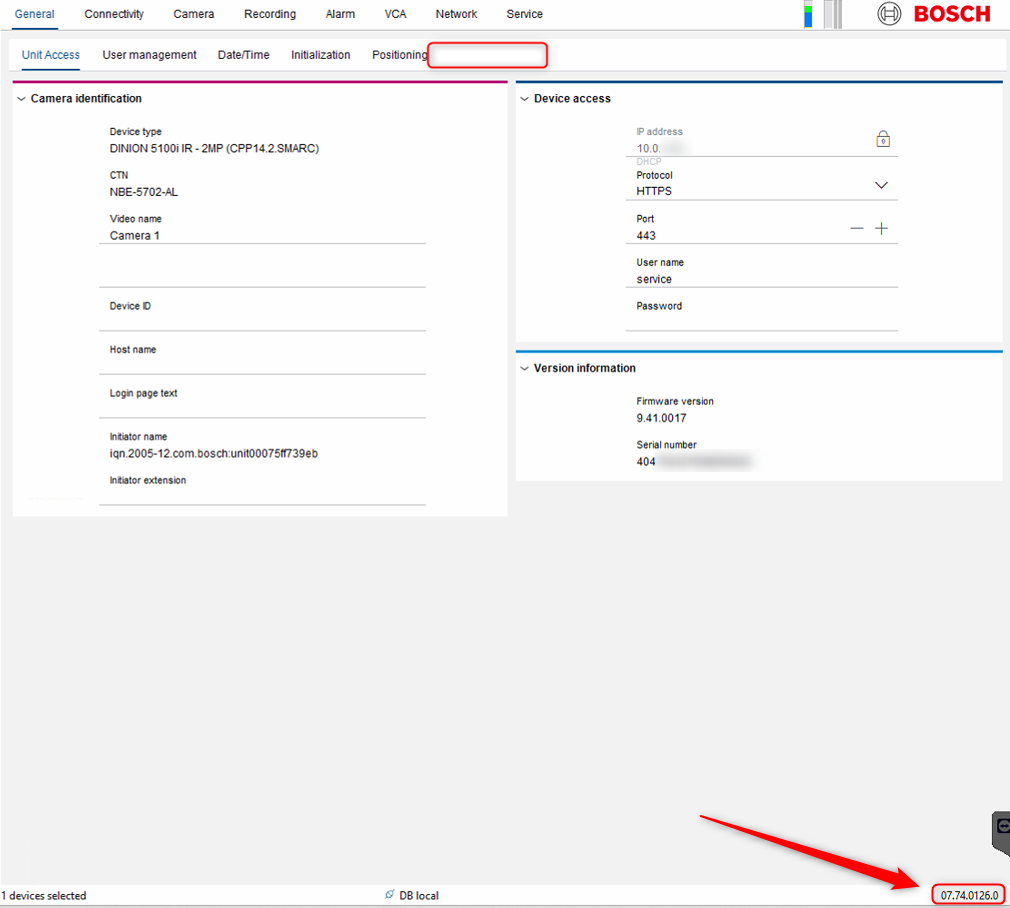This screenshot has width=1010, height=908.
Task: Collapse the Camera identification section
Action: tap(21, 99)
